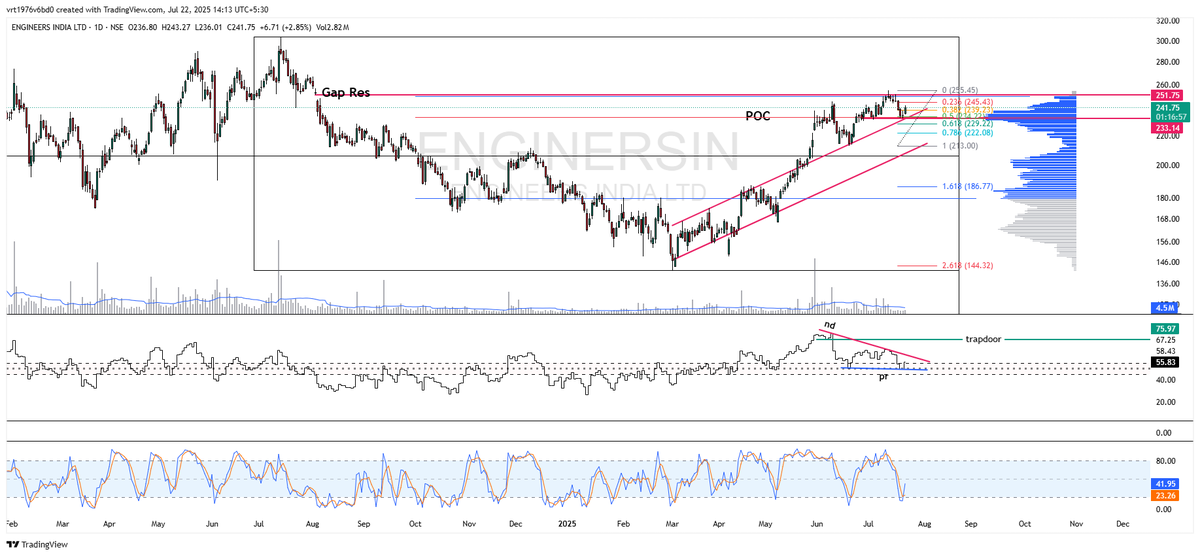Image resolution: width=1200 pixels, height=556 pixels.
Task: Select Fibonacci level 2.618 (144.32) label
Action: (965, 266)
